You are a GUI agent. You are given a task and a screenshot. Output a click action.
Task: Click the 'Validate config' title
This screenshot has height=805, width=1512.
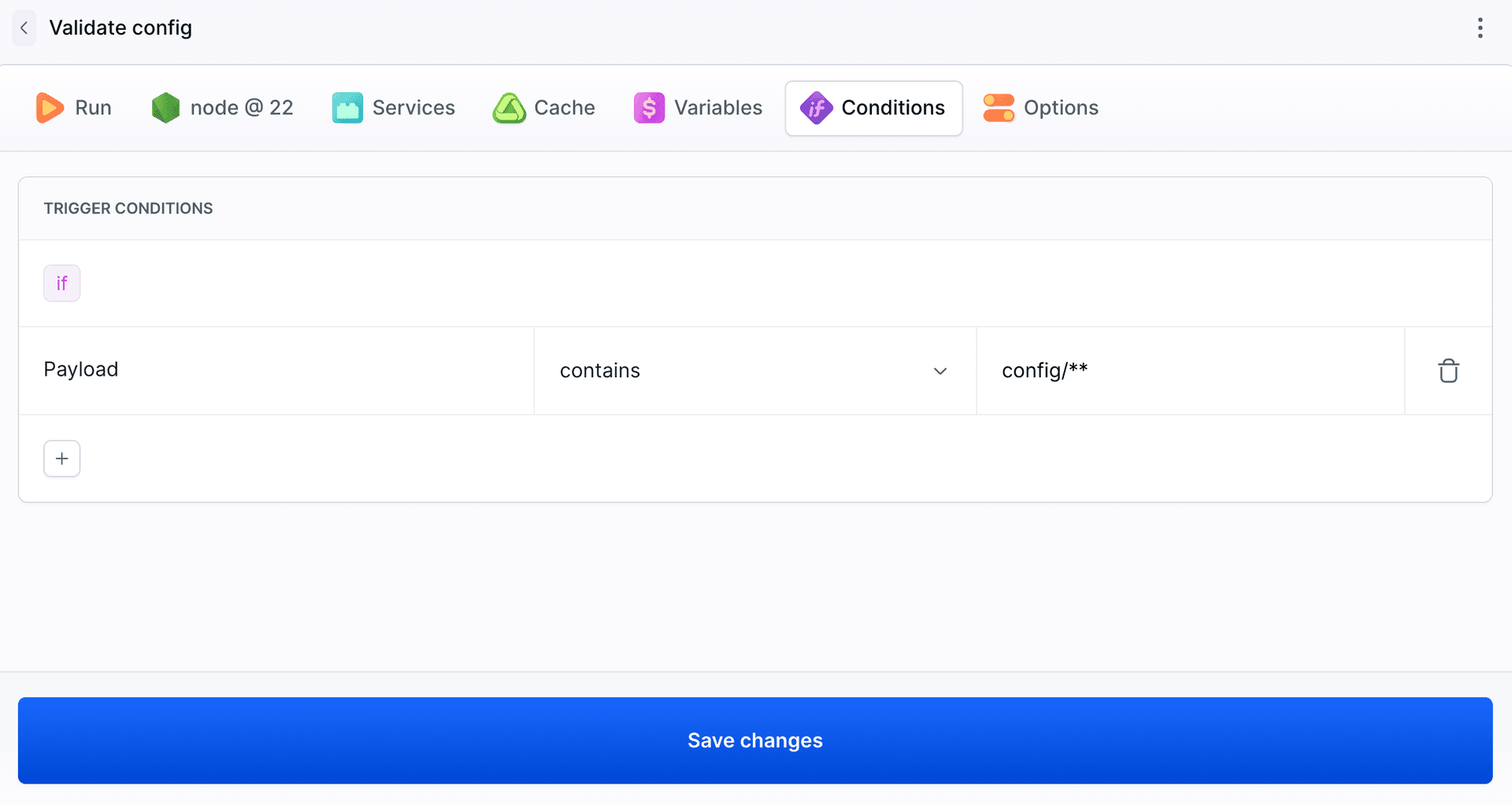coord(120,28)
